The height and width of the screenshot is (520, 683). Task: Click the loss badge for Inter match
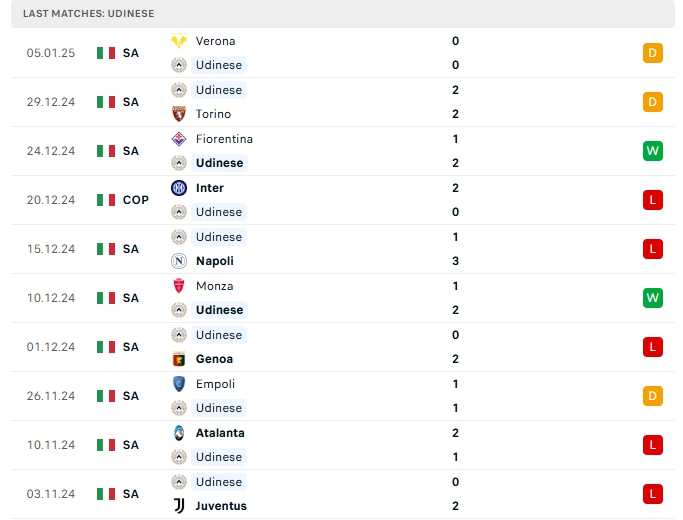(x=653, y=200)
